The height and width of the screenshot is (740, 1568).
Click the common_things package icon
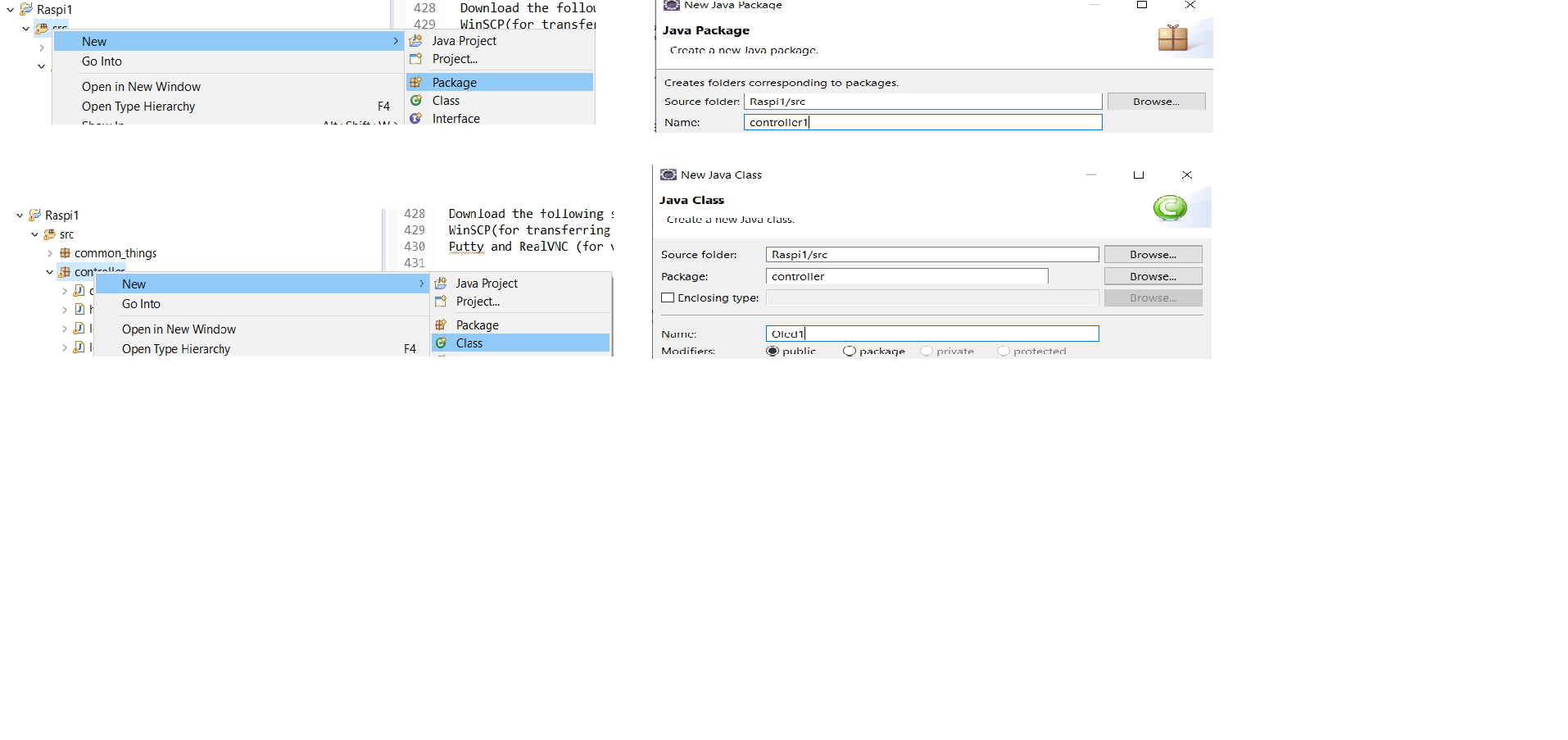click(65, 253)
